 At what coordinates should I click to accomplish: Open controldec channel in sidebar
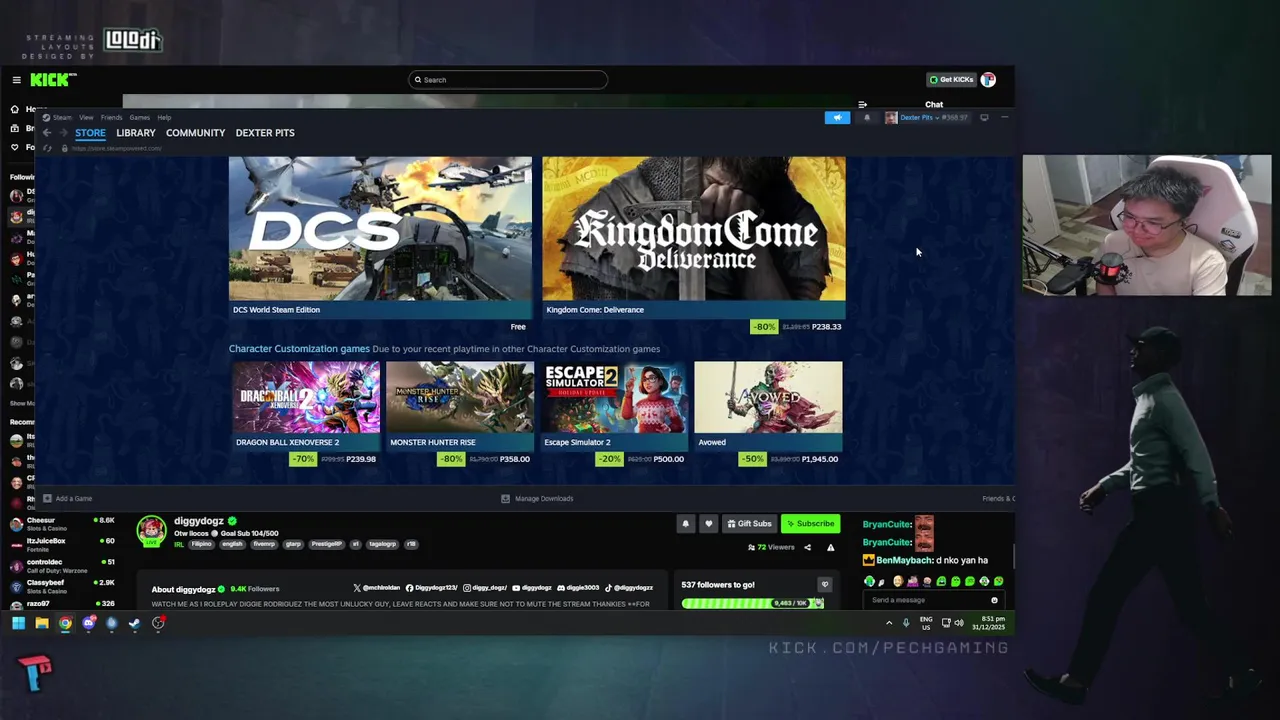coord(62,566)
